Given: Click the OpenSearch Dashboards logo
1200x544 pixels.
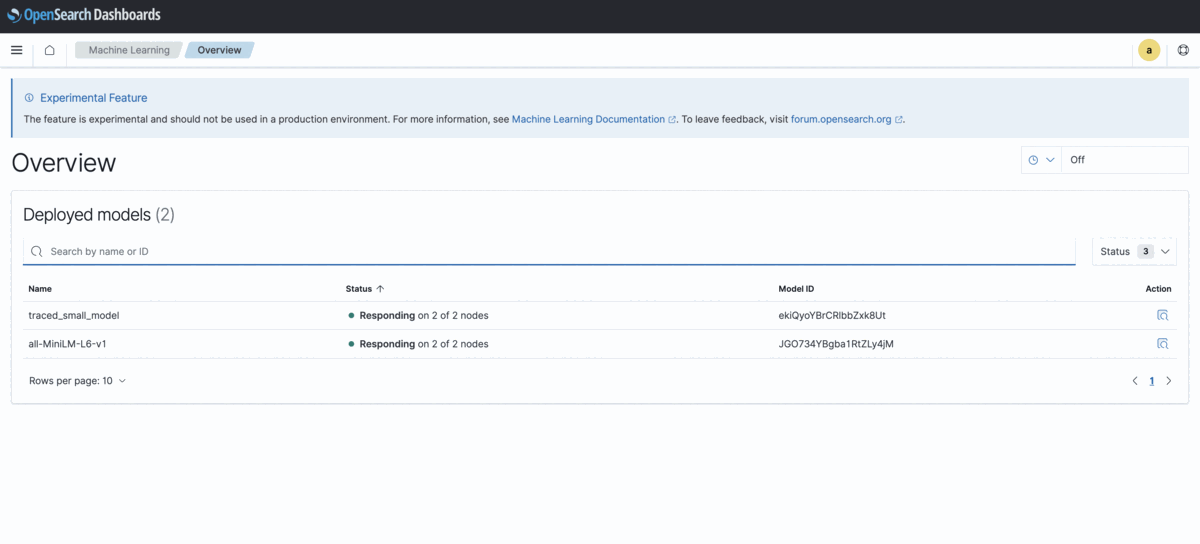Looking at the screenshot, I should pyautogui.click(x=84, y=15).
